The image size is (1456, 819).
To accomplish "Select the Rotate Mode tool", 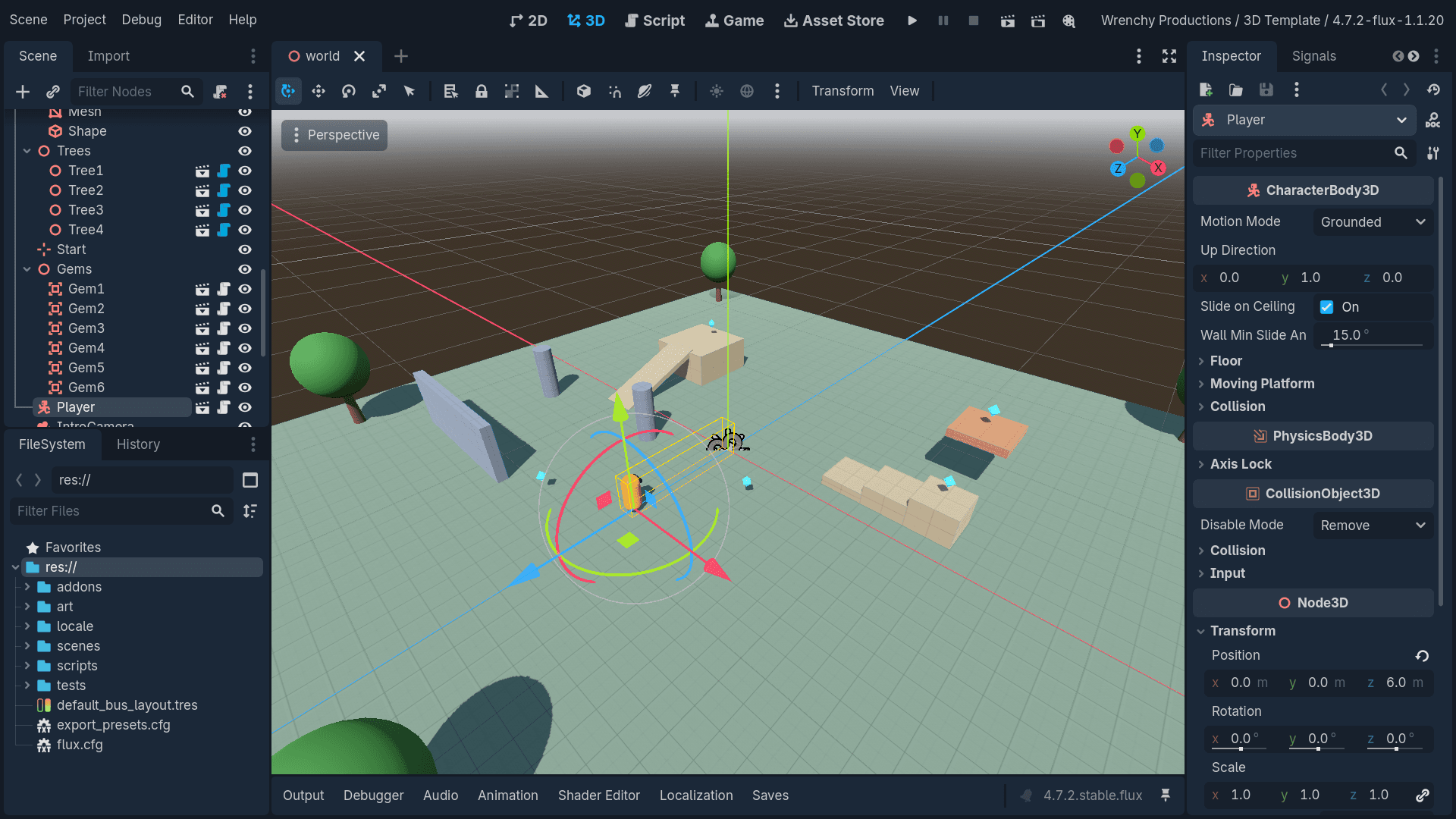I will point(349,91).
